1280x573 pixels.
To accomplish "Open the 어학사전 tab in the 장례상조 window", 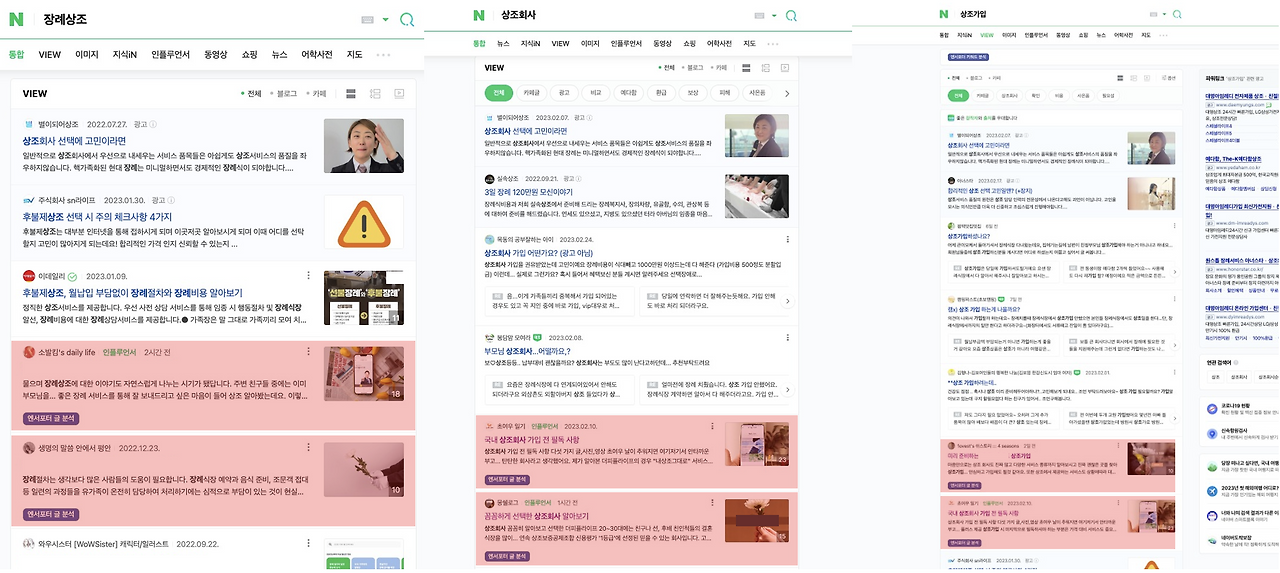I will click(317, 55).
